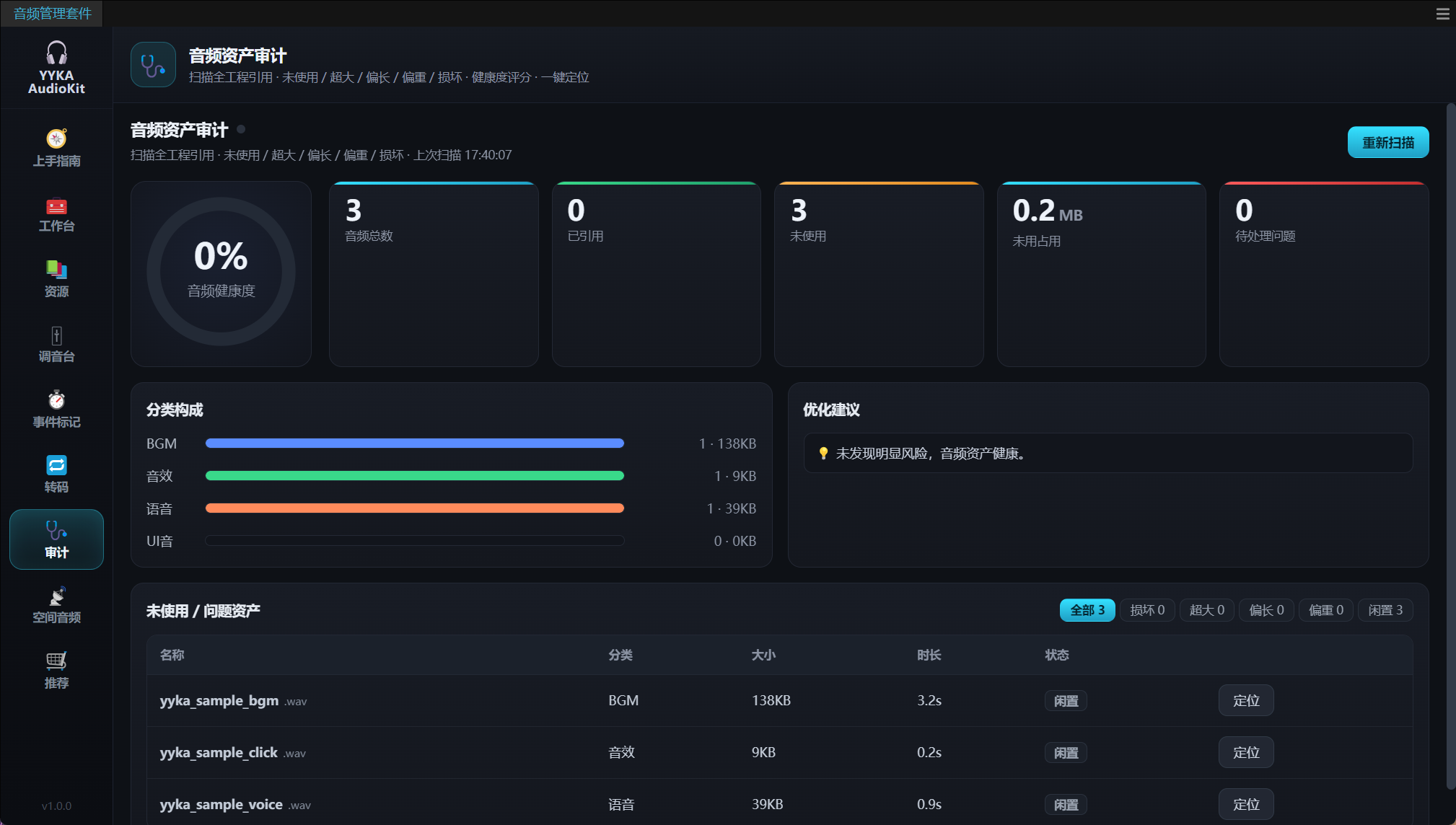Filter assets by 超大 0
The image size is (1456, 825).
click(1207, 610)
